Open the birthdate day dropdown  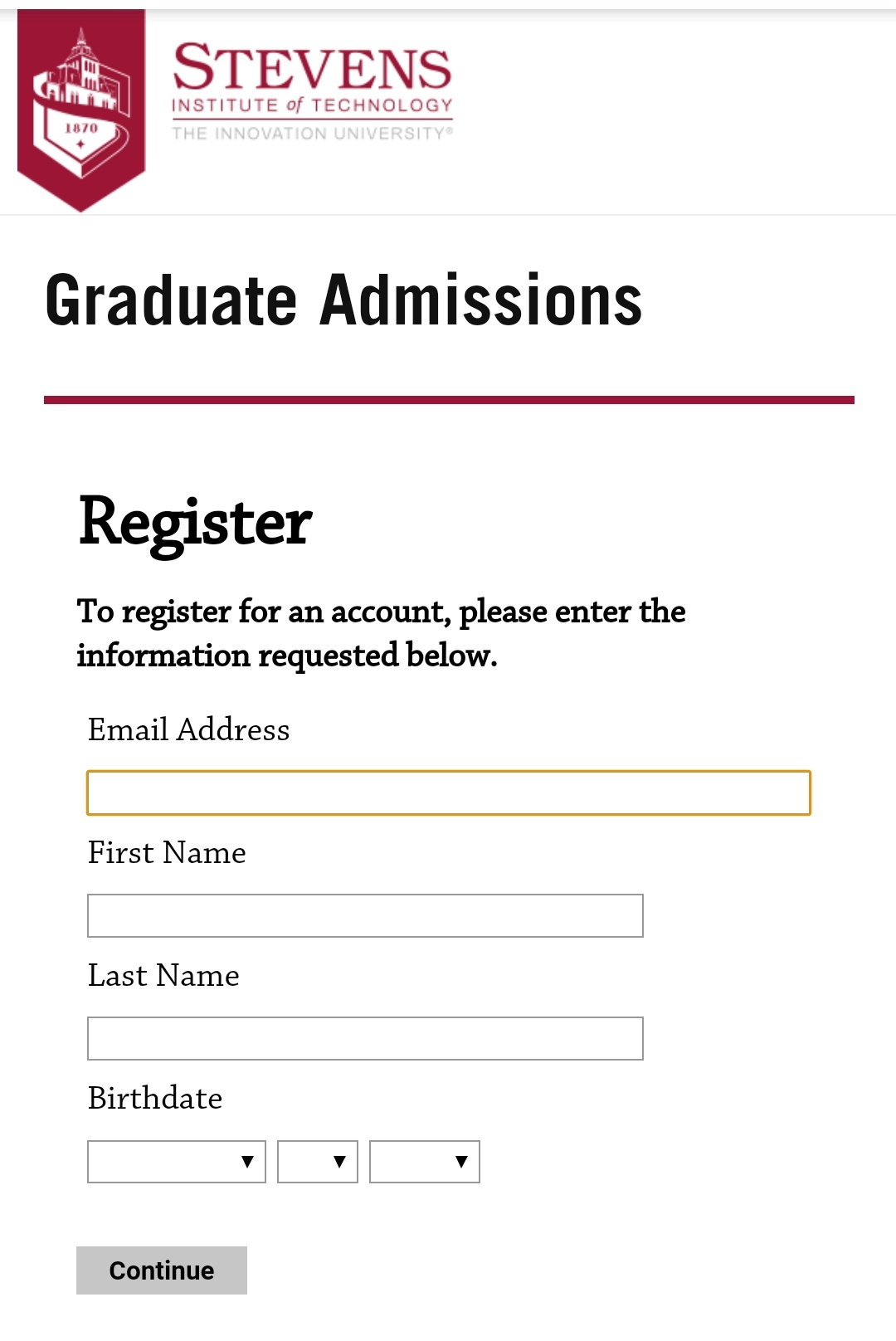coord(317,1162)
